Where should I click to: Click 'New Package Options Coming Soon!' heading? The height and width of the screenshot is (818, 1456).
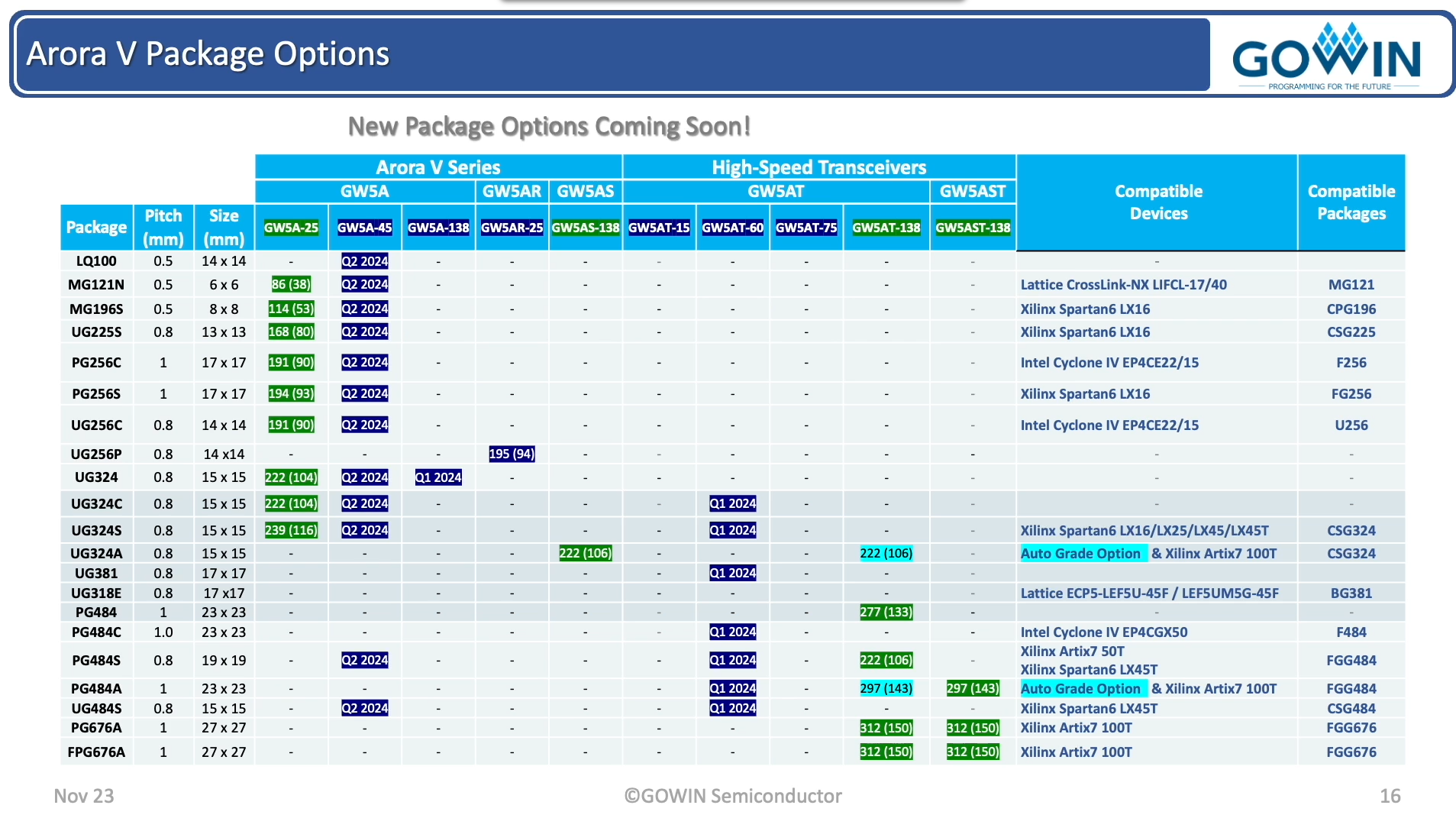point(549,126)
